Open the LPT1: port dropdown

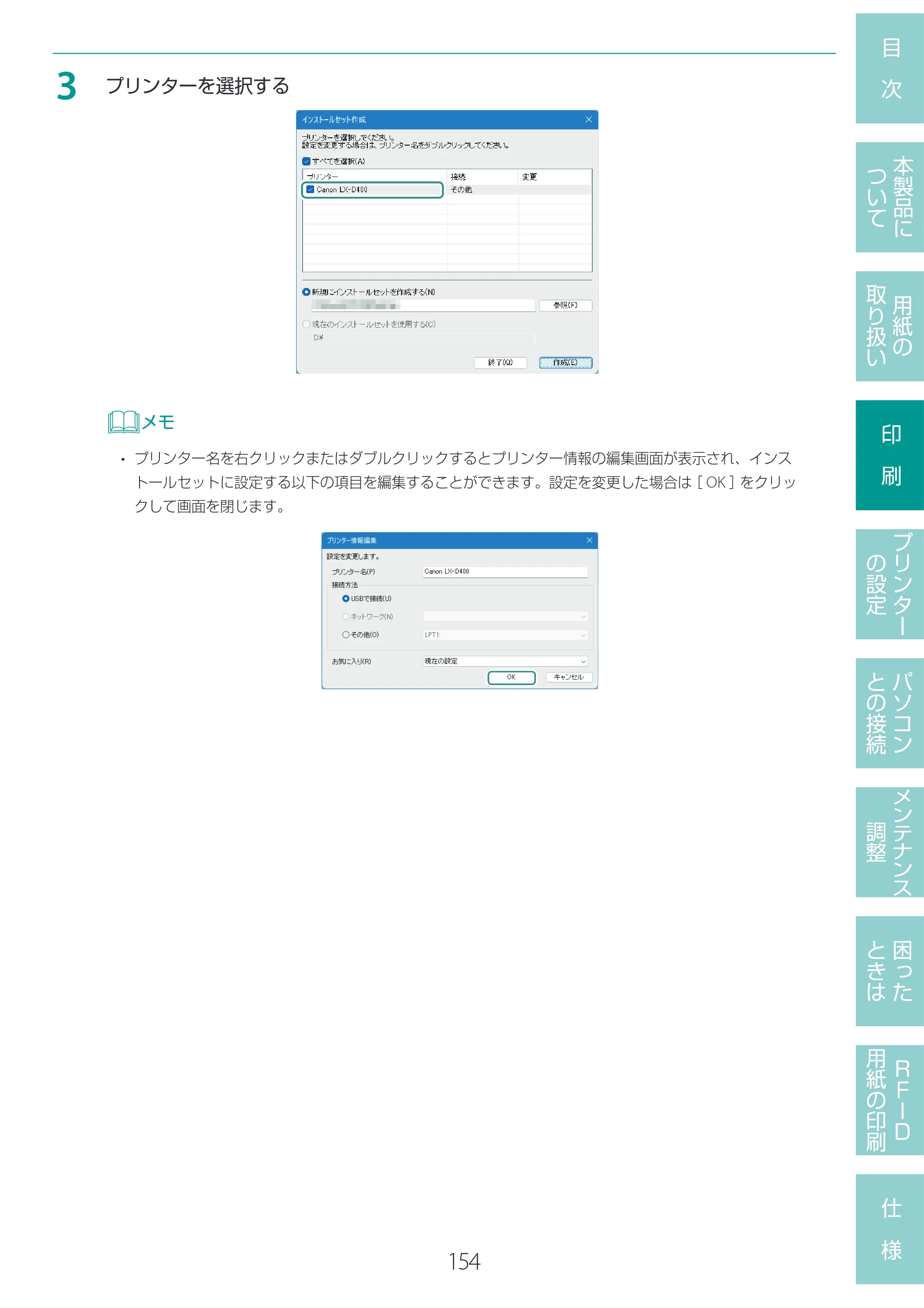coord(505,635)
